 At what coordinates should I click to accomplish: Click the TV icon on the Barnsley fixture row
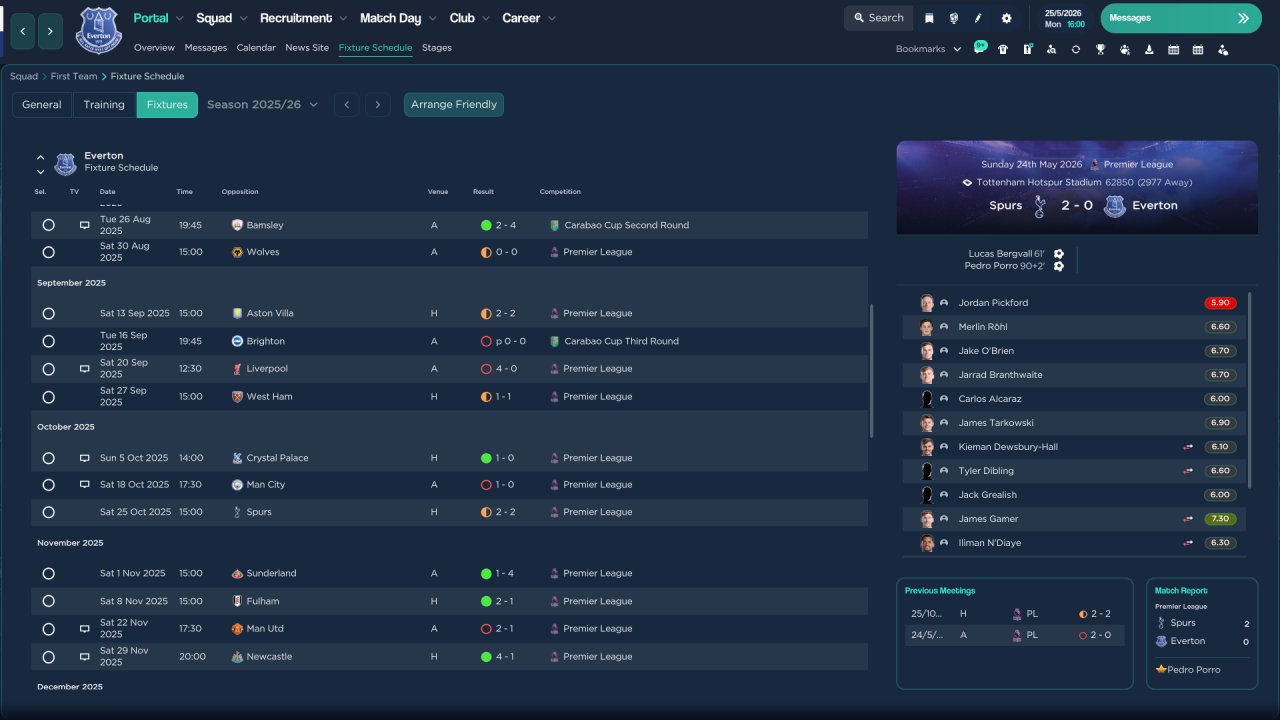tap(85, 225)
